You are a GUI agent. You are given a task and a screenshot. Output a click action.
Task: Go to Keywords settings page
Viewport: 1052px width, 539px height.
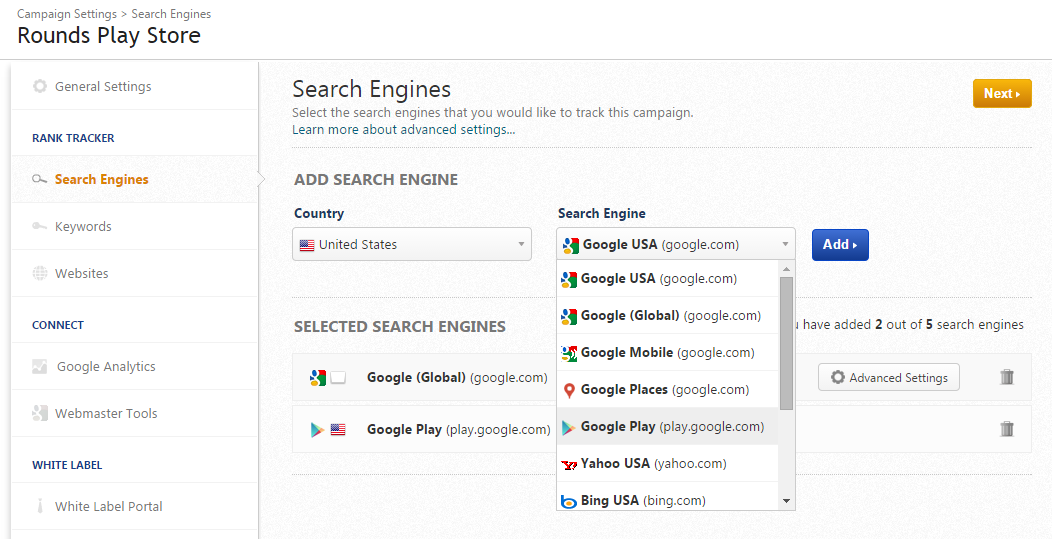coord(83,226)
